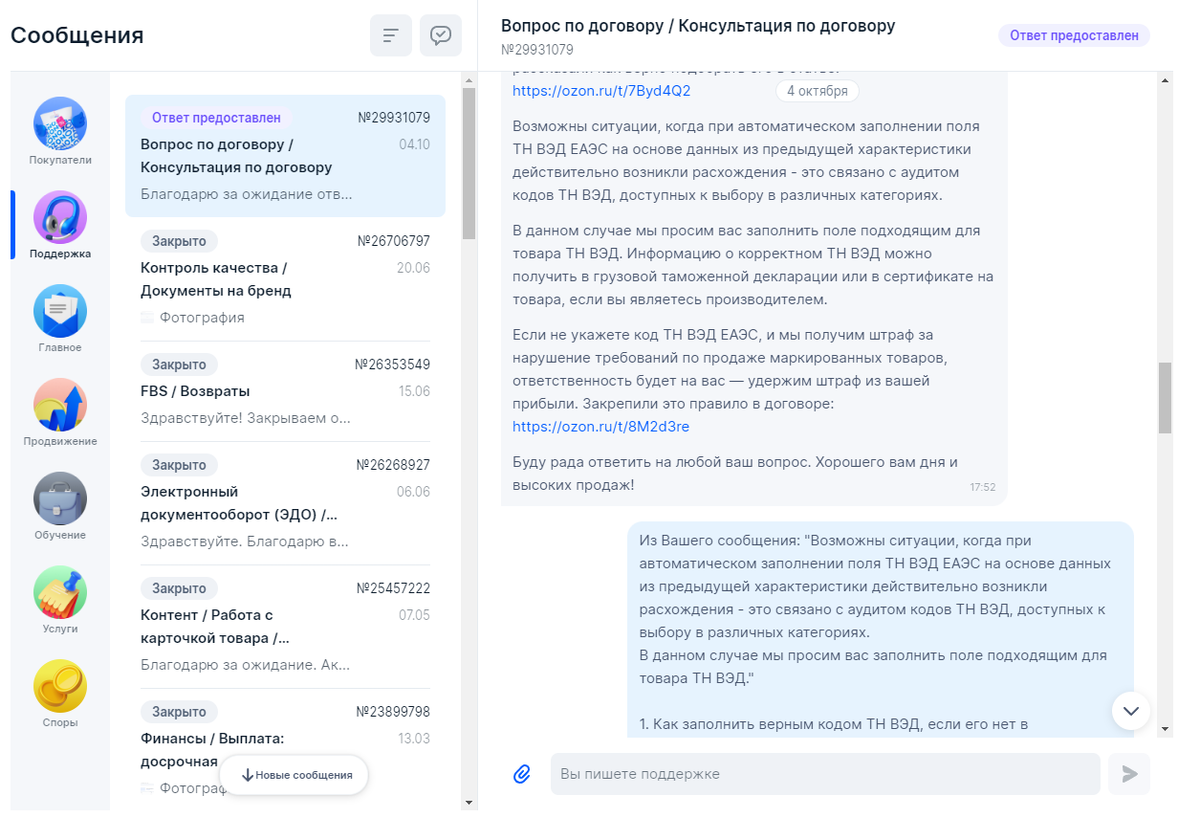The width and height of the screenshot is (1200, 818).
Task: Open the Обучение section
Action: 59,498
